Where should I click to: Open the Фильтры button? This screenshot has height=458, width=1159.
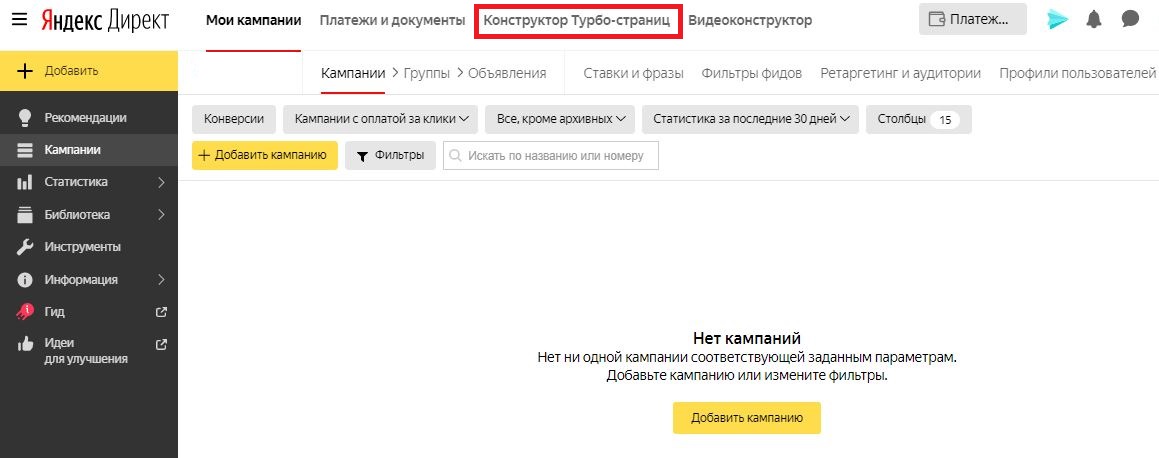[390, 155]
